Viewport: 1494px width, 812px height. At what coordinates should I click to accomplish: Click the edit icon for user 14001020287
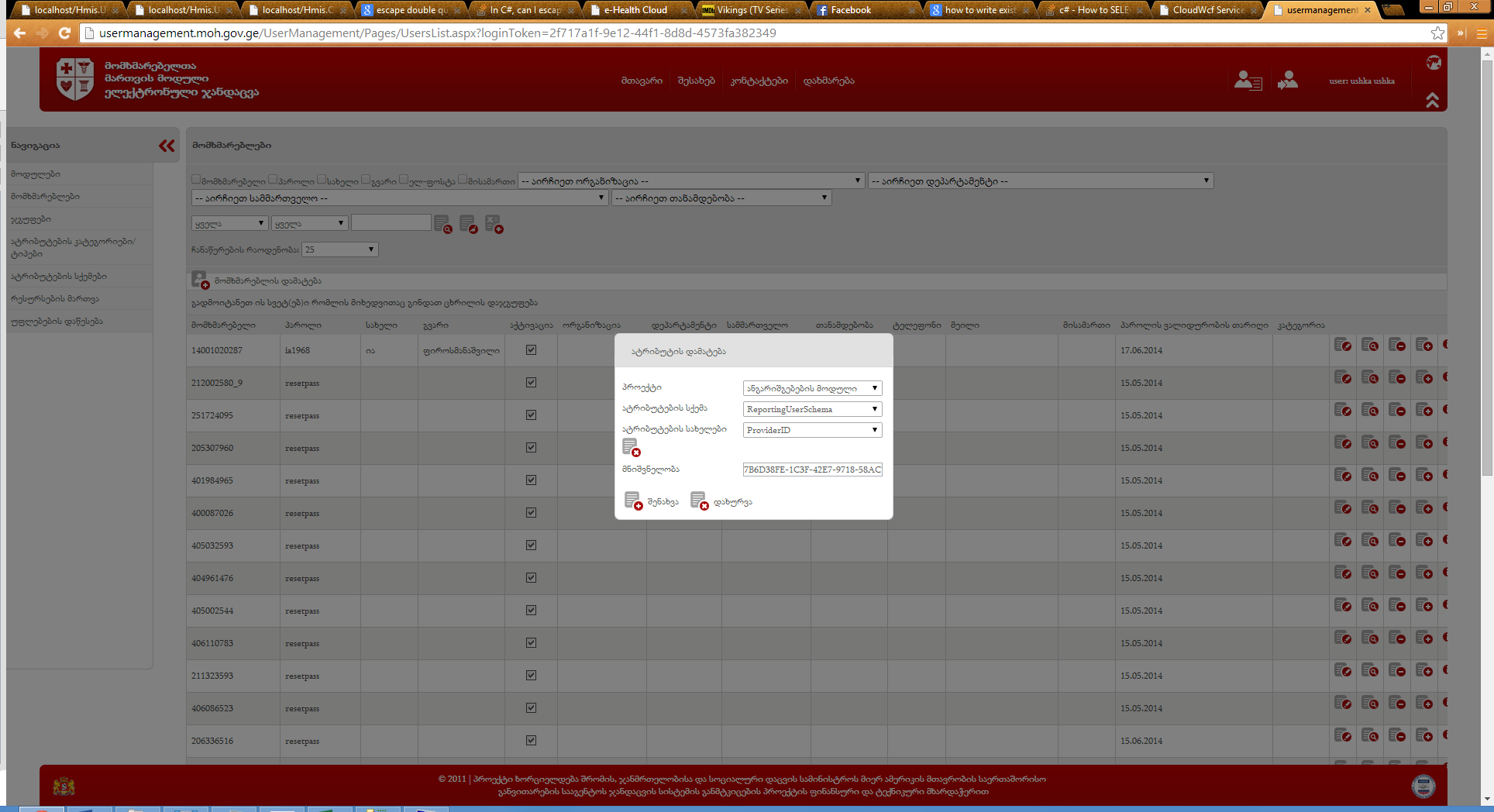coord(1343,346)
